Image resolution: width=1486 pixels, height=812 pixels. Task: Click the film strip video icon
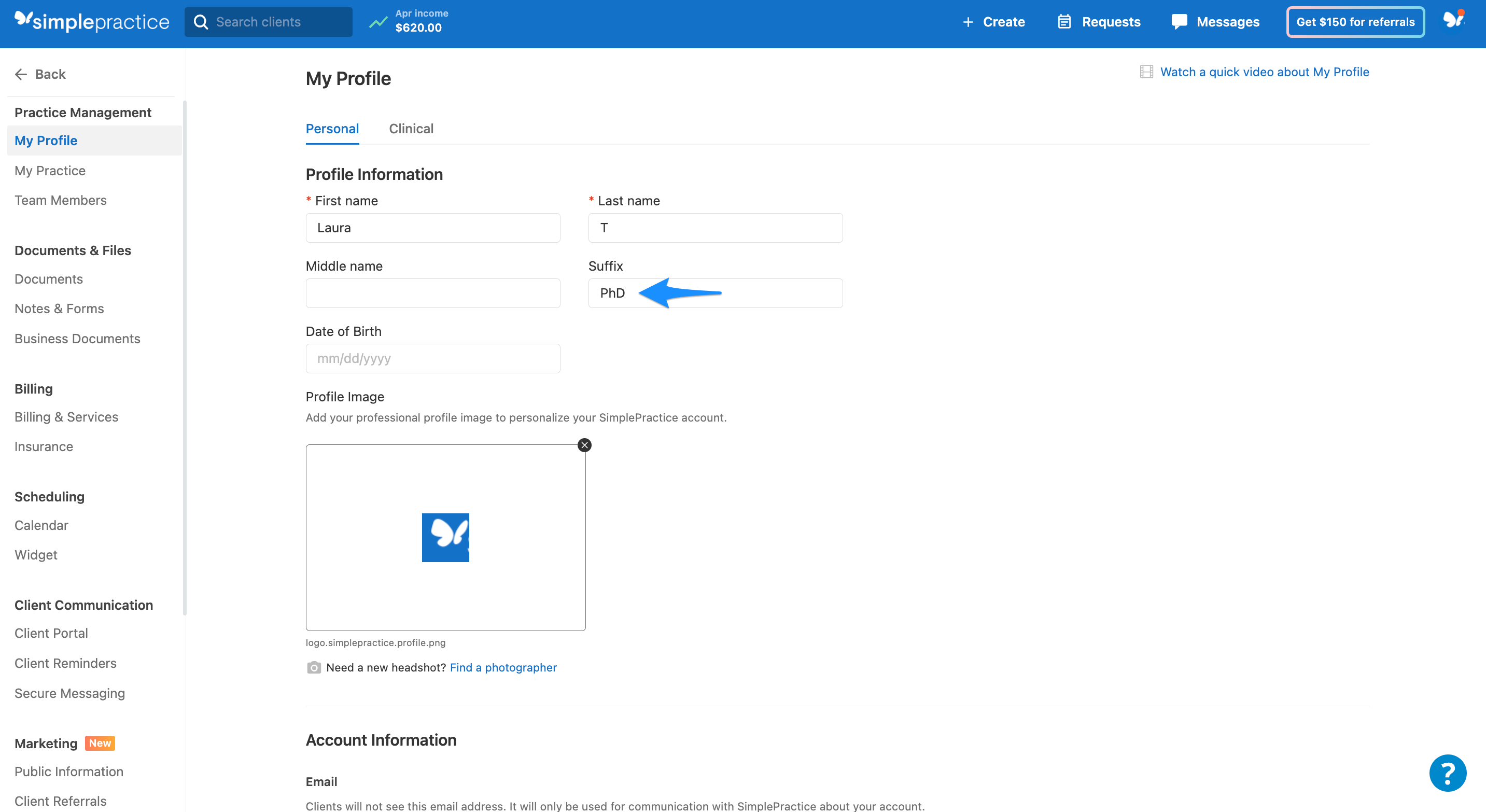coord(1146,72)
